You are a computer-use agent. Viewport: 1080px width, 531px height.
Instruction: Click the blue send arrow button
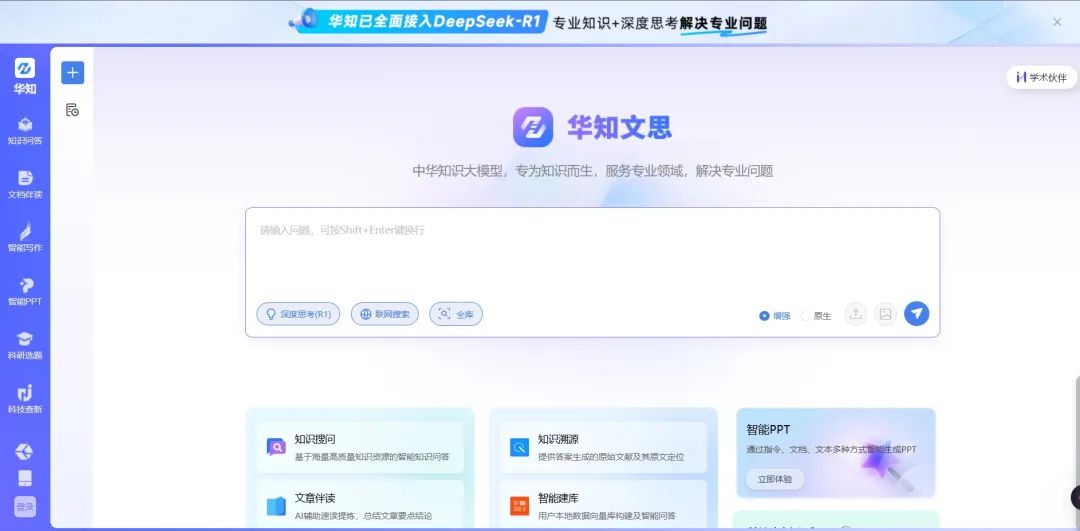pos(916,314)
